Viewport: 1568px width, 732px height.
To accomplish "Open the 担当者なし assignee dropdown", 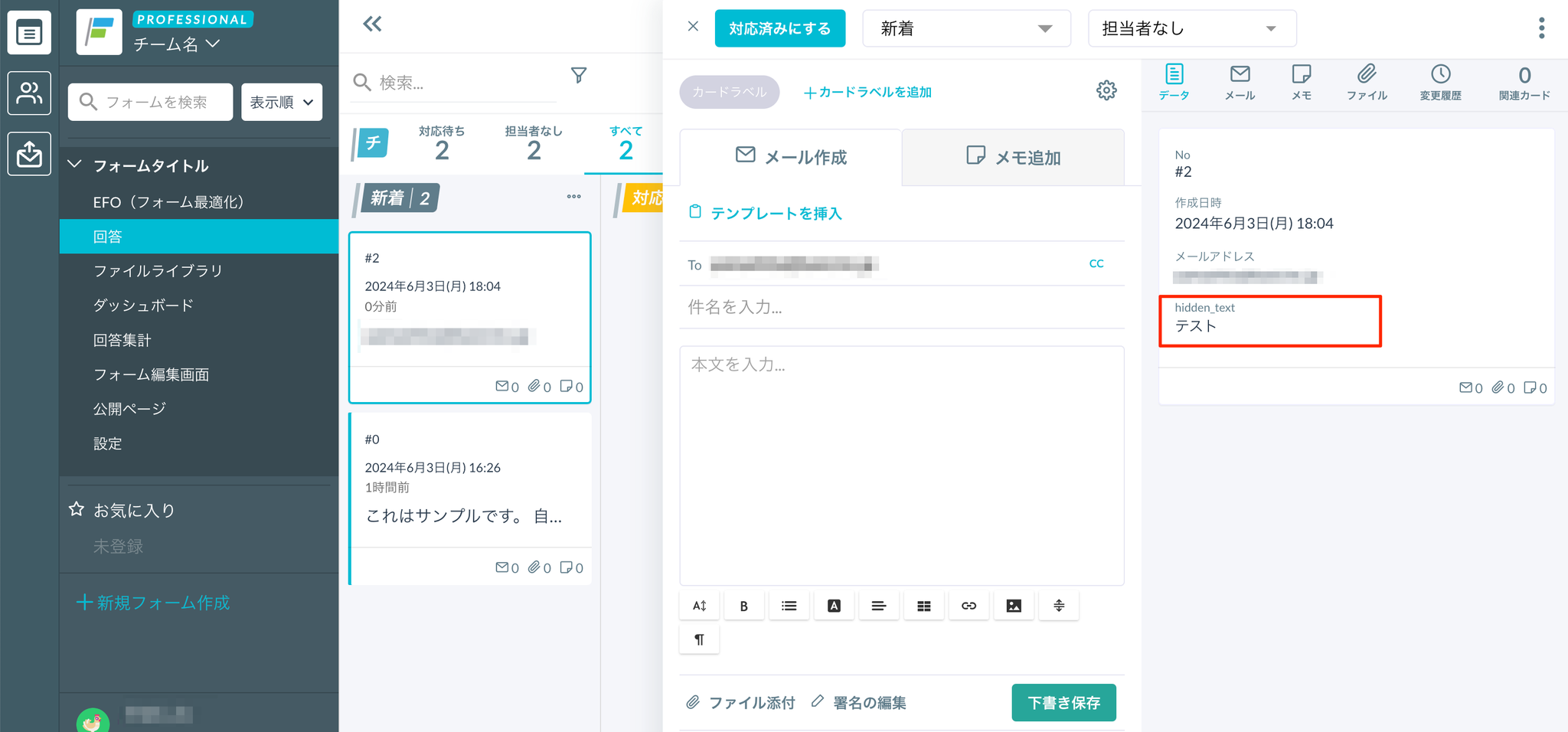I will [1192, 28].
